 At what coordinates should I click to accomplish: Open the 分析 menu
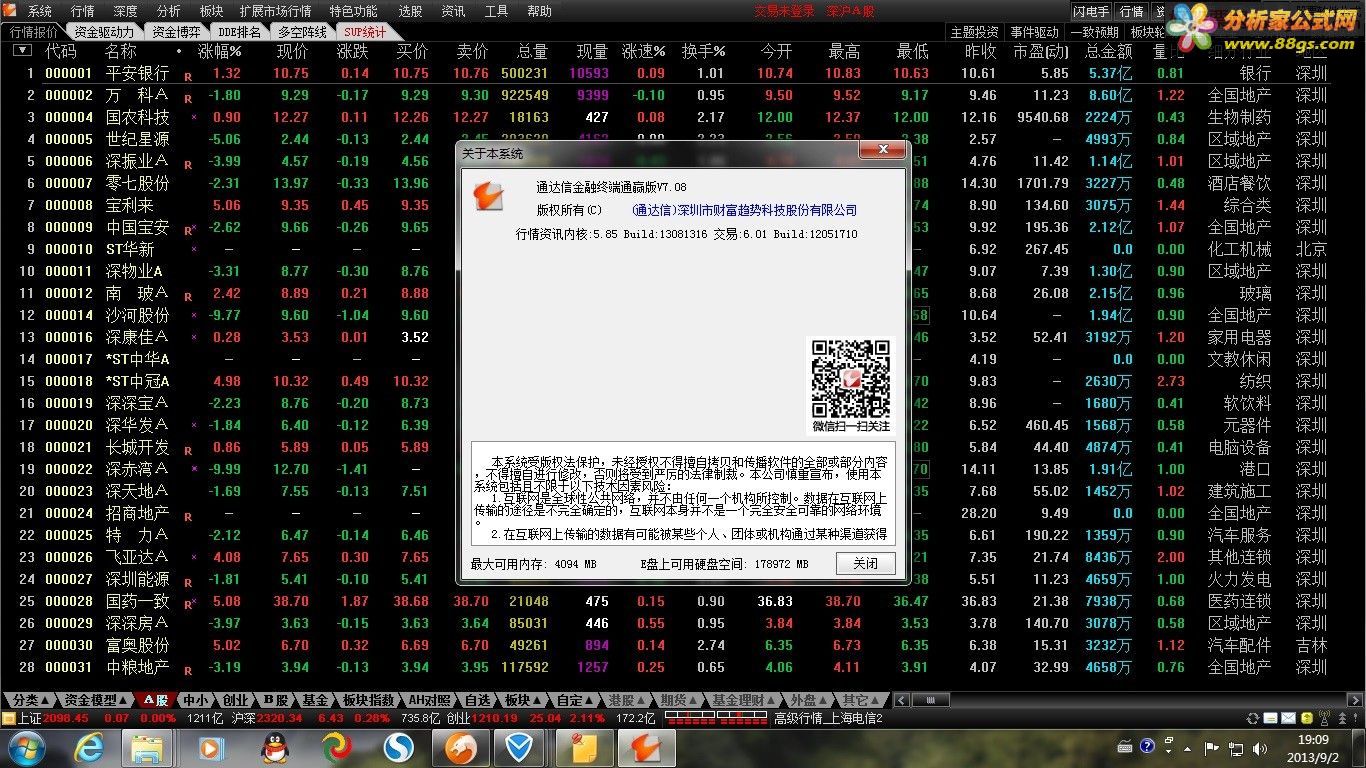(169, 11)
